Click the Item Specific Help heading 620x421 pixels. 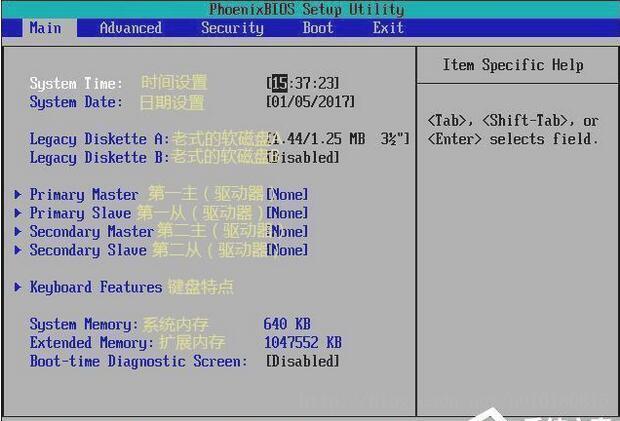pos(513,65)
